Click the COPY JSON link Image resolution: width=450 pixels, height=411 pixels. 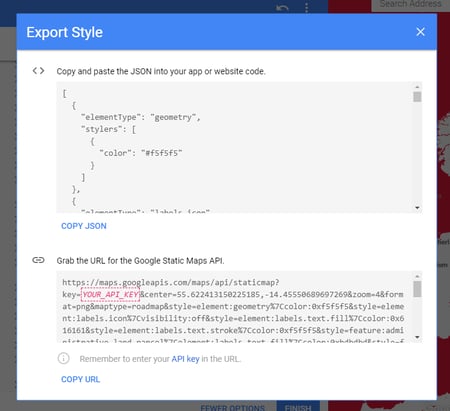84,226
